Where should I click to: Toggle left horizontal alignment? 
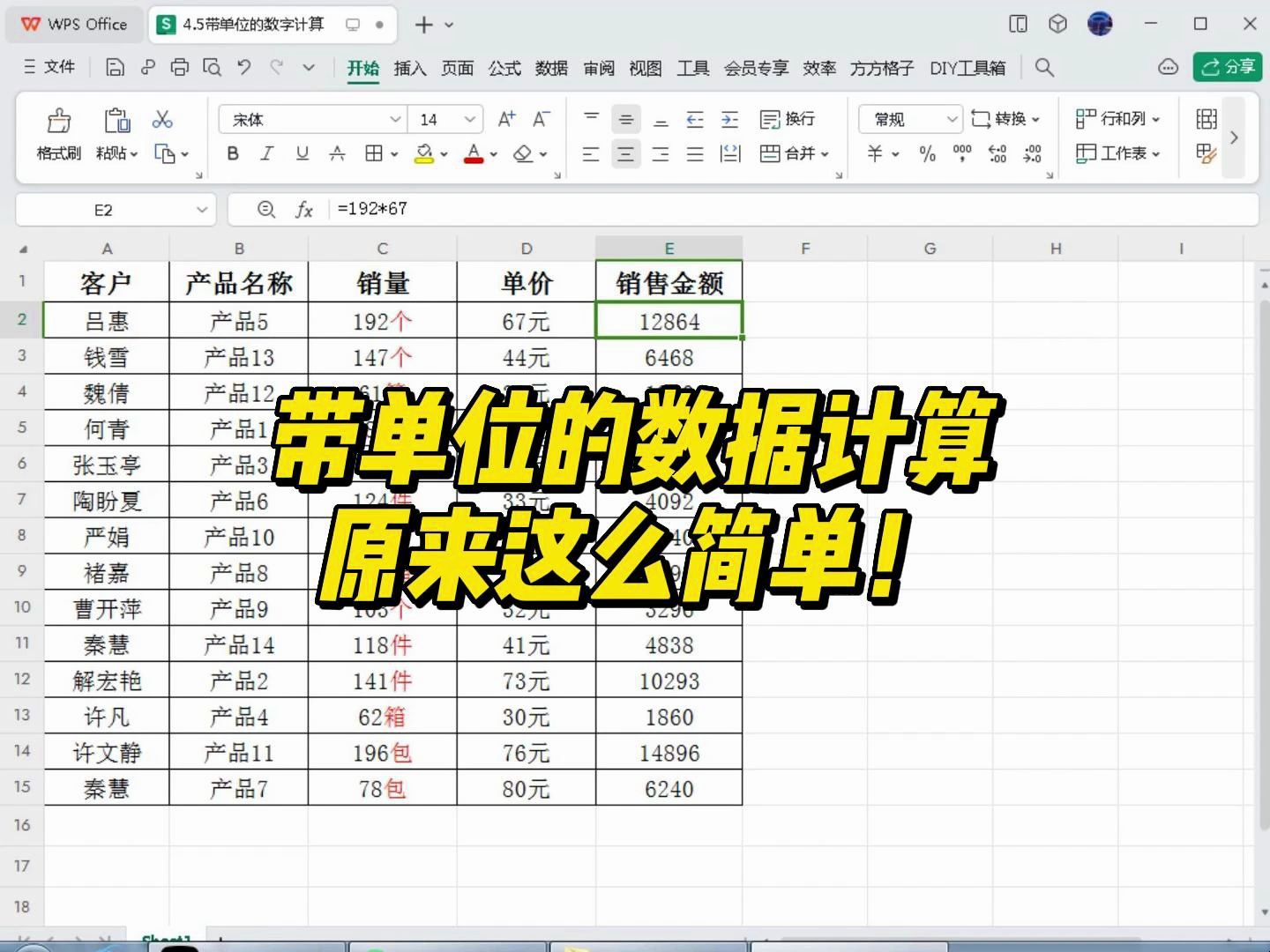[x=591, y=154]
